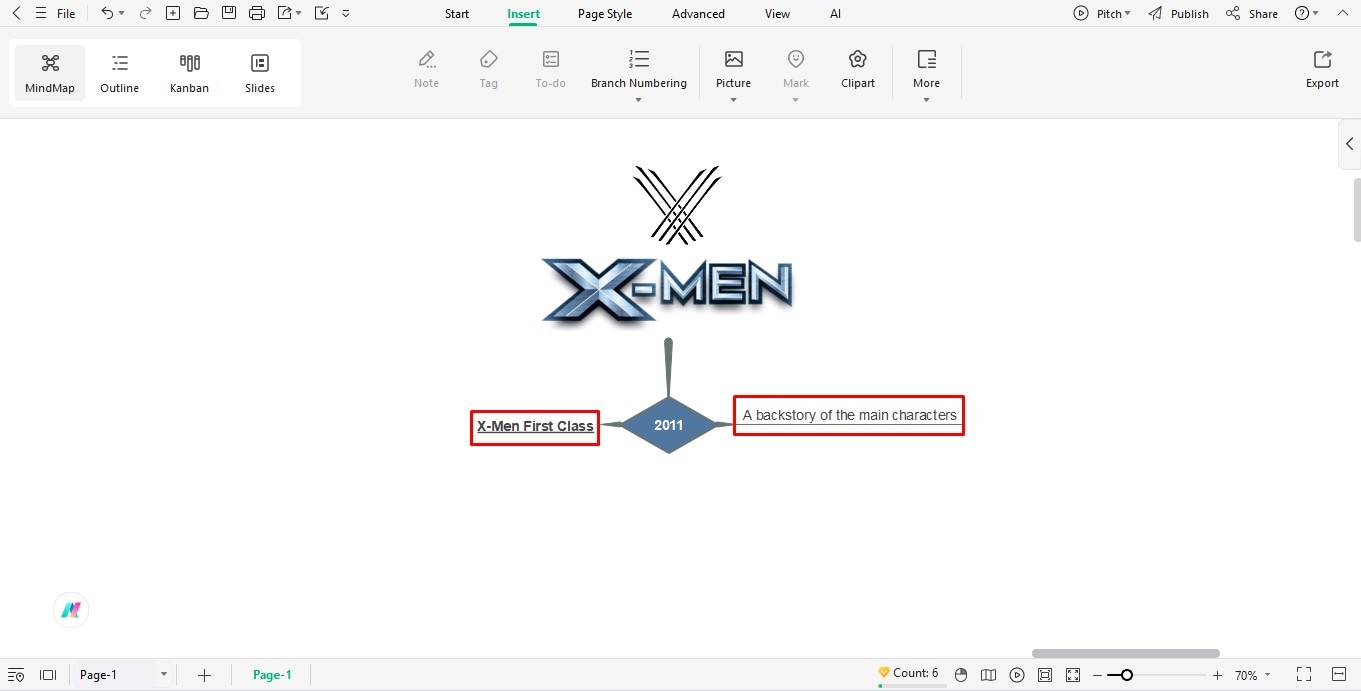Screen dimensions: 1361x691
Task: Create a new document with plus icon
Action: (x=173, y=14)
